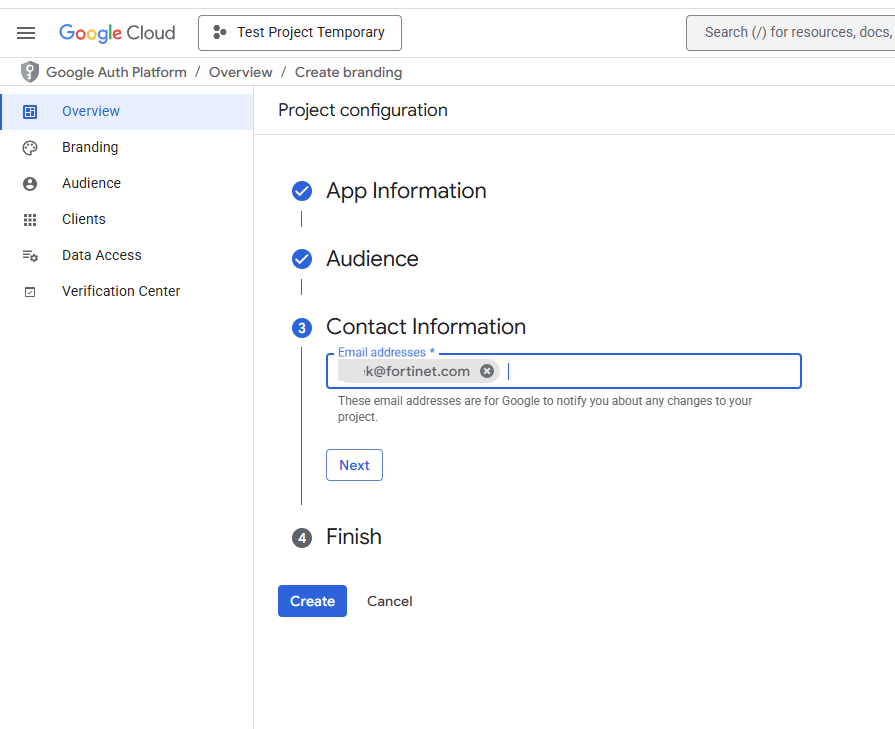Click the Create button
The height and width of the screenshot is (729, 895).
[312, 601]
